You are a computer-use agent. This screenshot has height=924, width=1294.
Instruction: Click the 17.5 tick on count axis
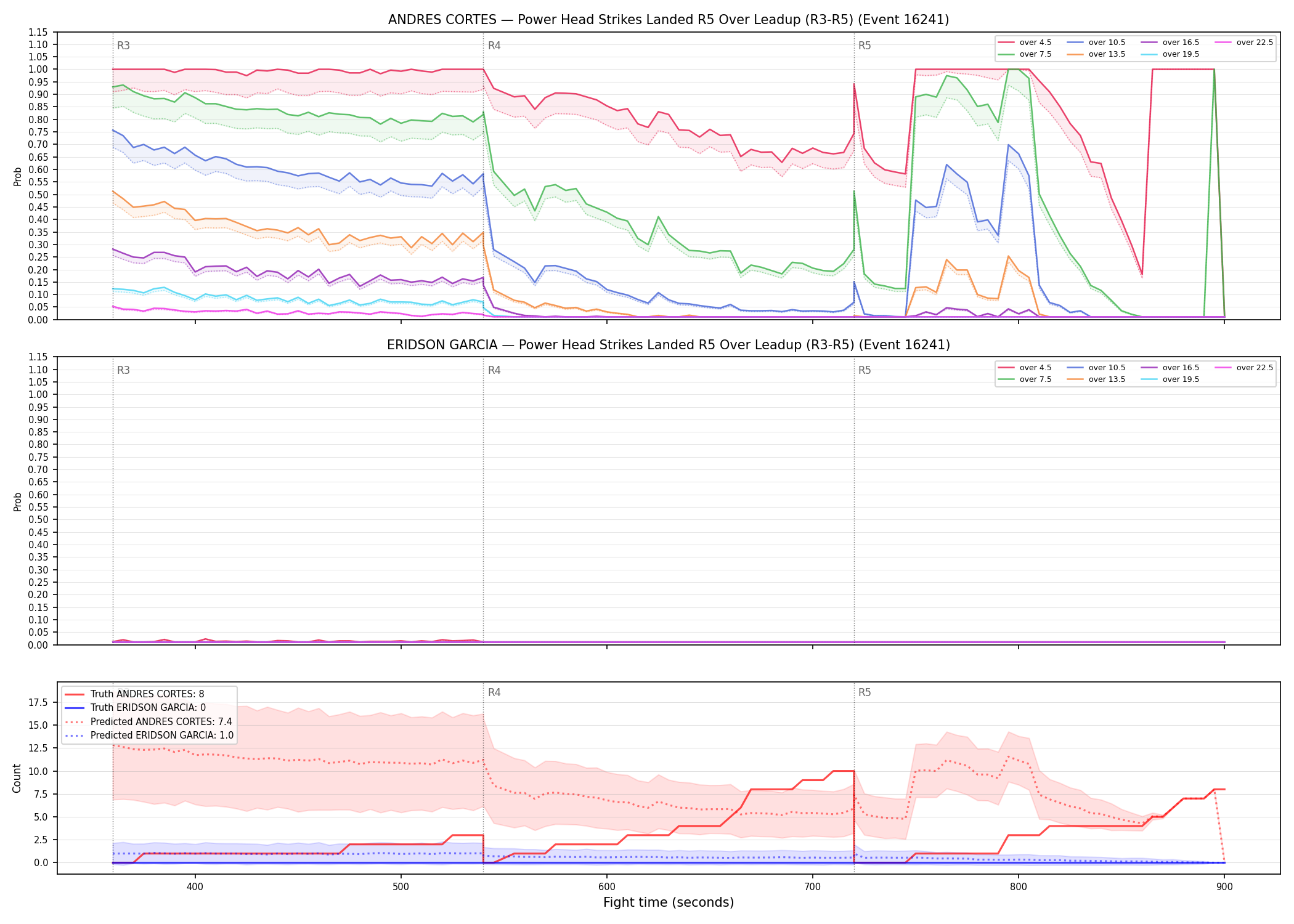click(39, 703)
